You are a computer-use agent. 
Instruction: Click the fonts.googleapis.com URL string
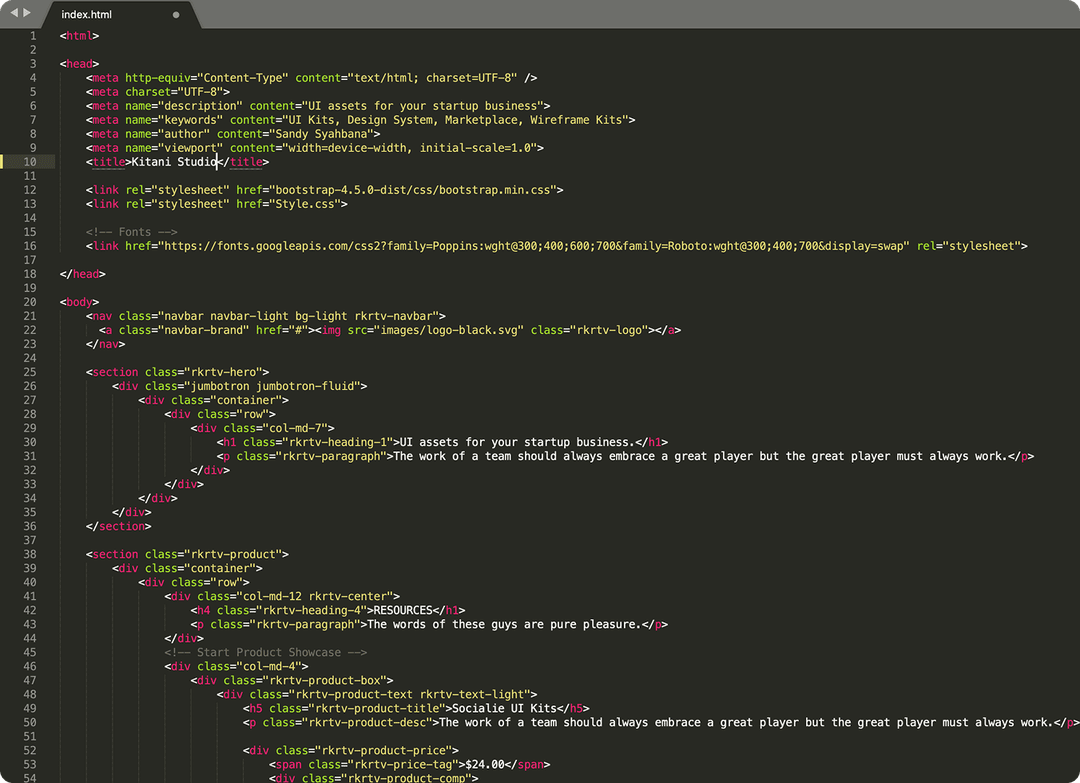[534, 246]
